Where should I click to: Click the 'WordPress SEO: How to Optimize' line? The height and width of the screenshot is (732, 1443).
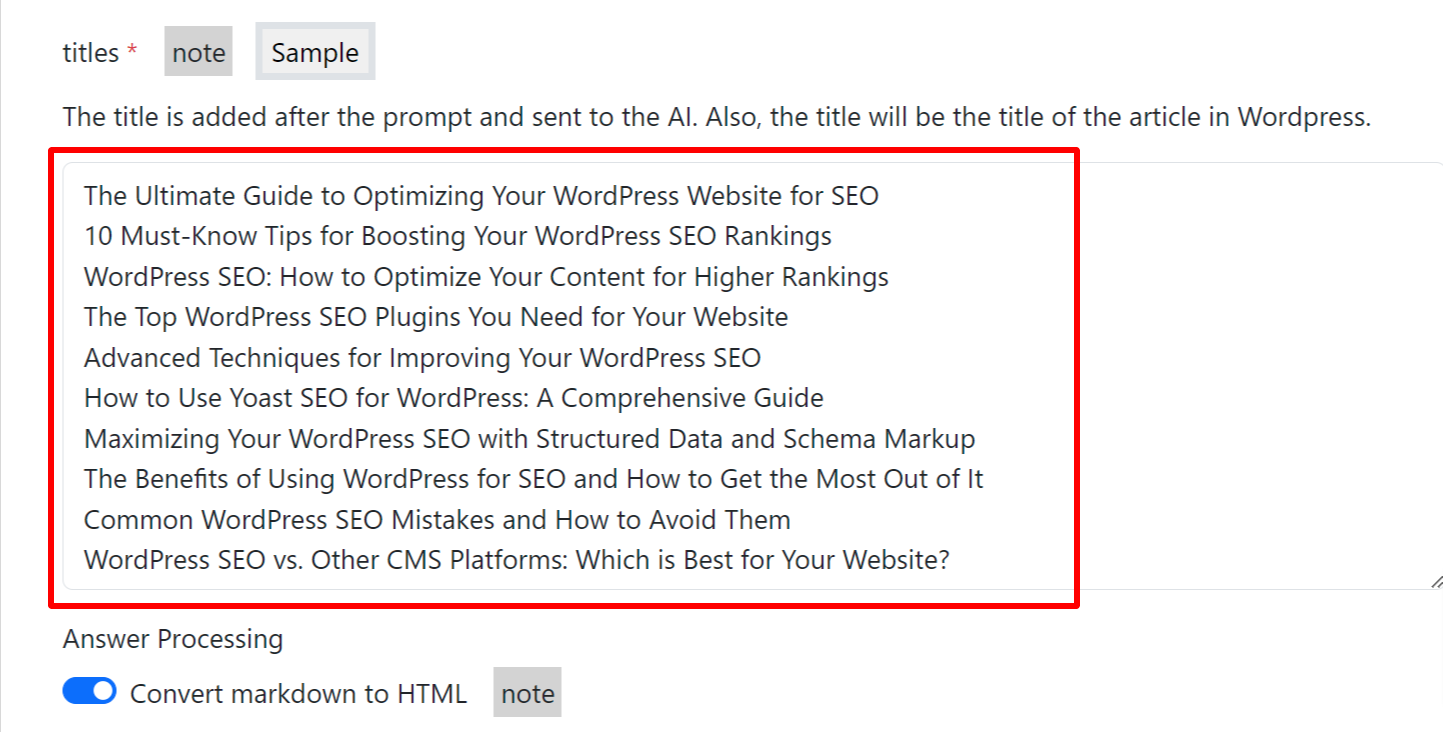(486, 277)
